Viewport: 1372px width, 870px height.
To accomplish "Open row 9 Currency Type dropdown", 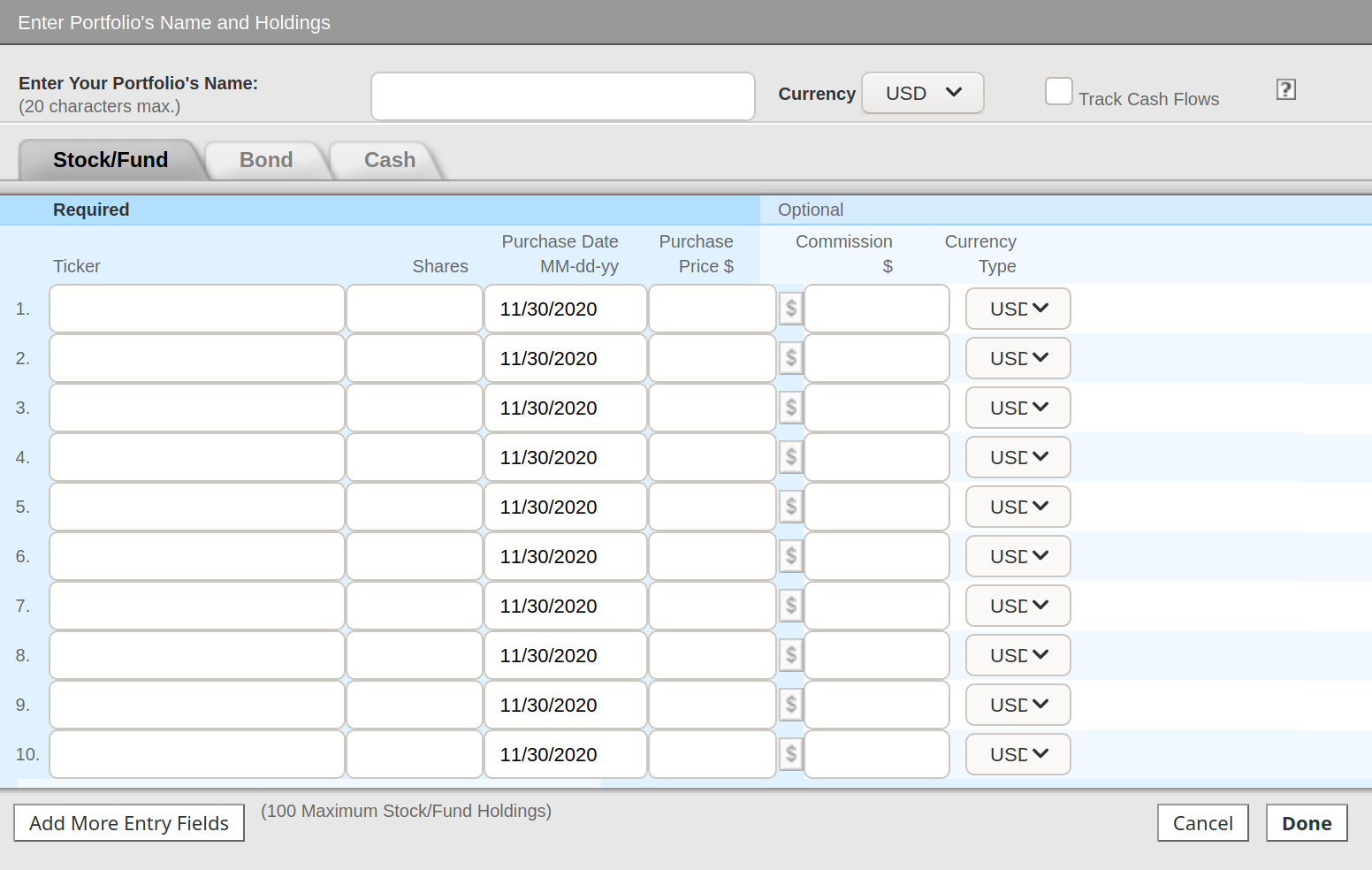I will pos(1018,705).
